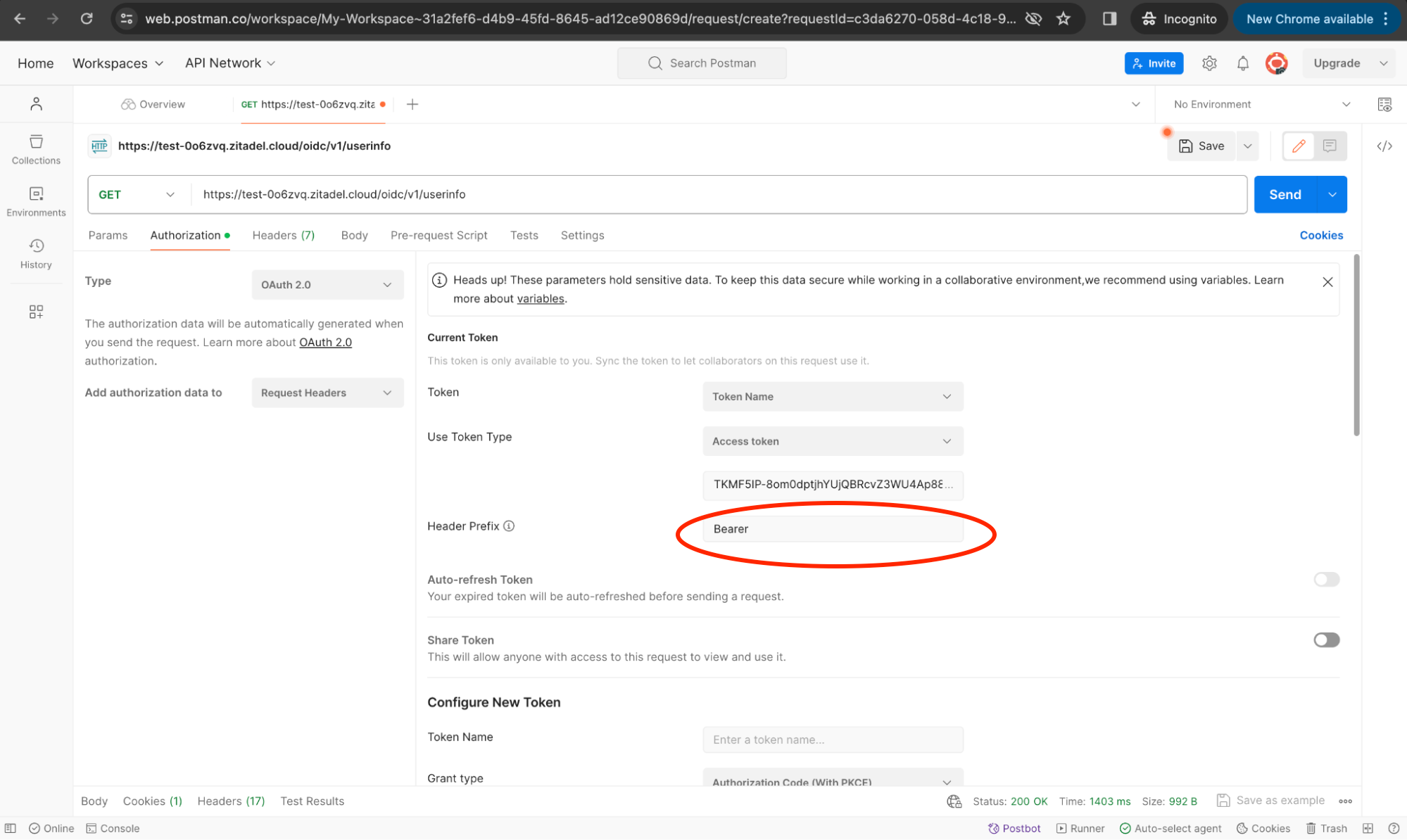This screenshot has width=1407, height=840.
Task: Switch to the Pre-request Script tab
Action: tap(438, 236)
